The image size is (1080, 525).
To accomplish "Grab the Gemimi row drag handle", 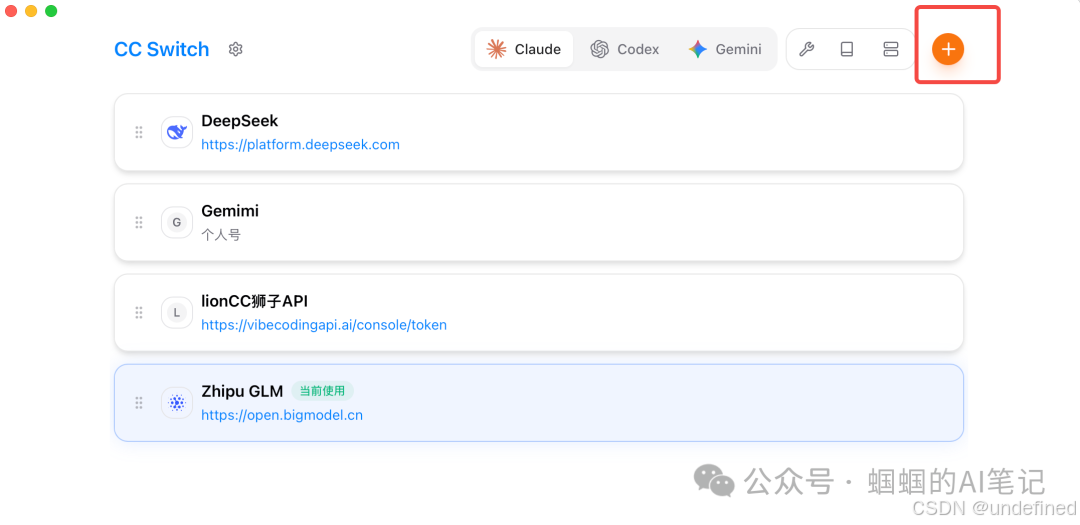I will click(x=138, y=222).
